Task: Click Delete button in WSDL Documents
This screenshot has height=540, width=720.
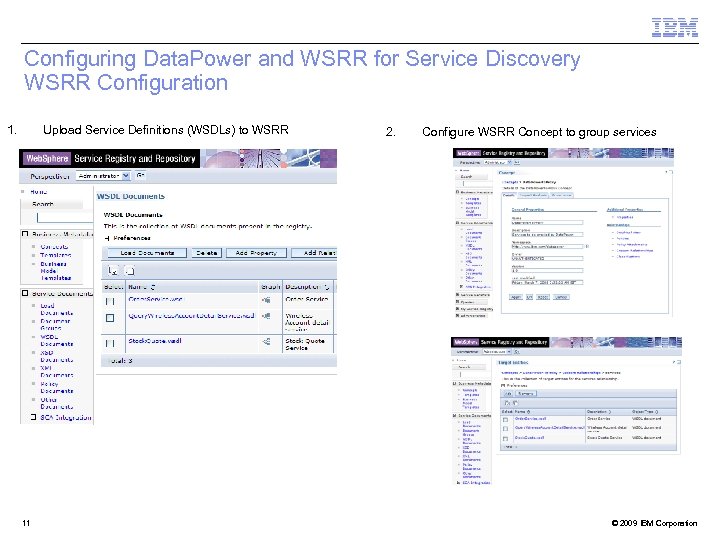Action: tap(207, 253)
